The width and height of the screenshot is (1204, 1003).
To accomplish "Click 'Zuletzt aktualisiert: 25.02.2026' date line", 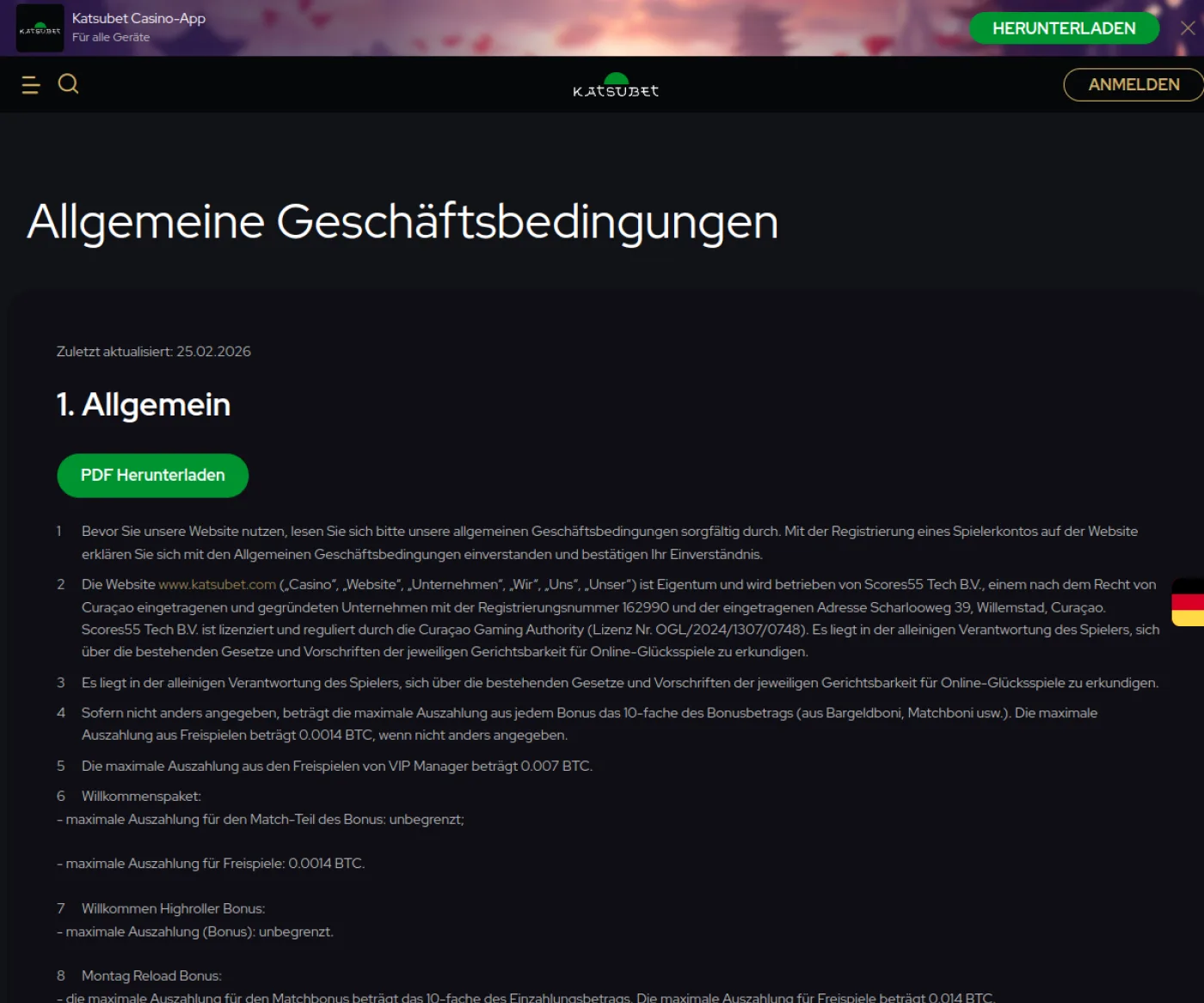I will click(x=154, y=352).
